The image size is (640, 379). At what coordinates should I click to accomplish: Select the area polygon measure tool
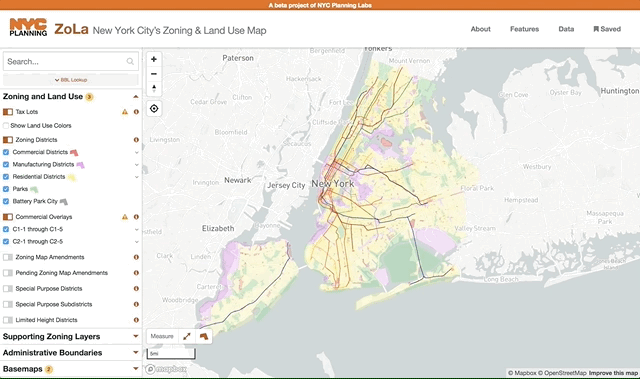coord(204,336)
